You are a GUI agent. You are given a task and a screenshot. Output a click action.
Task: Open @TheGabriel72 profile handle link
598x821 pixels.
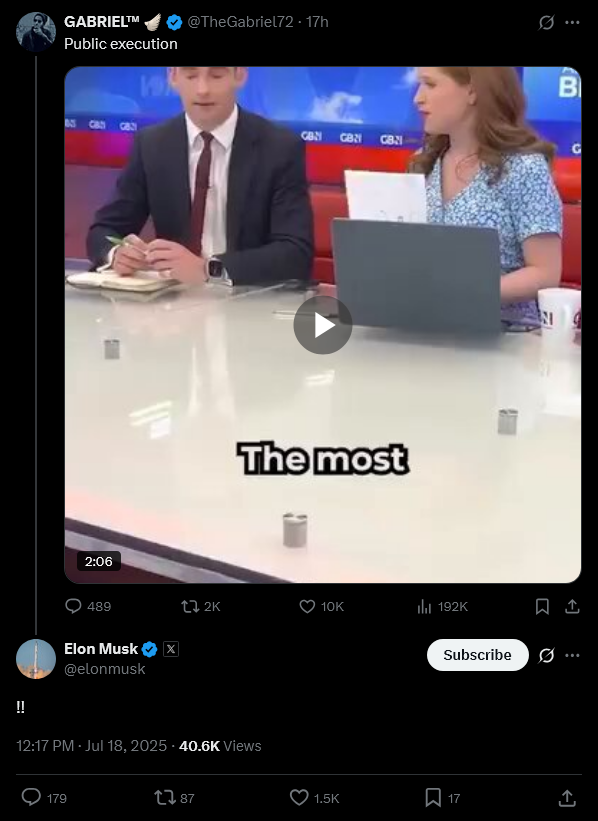(x=240, y=22)
